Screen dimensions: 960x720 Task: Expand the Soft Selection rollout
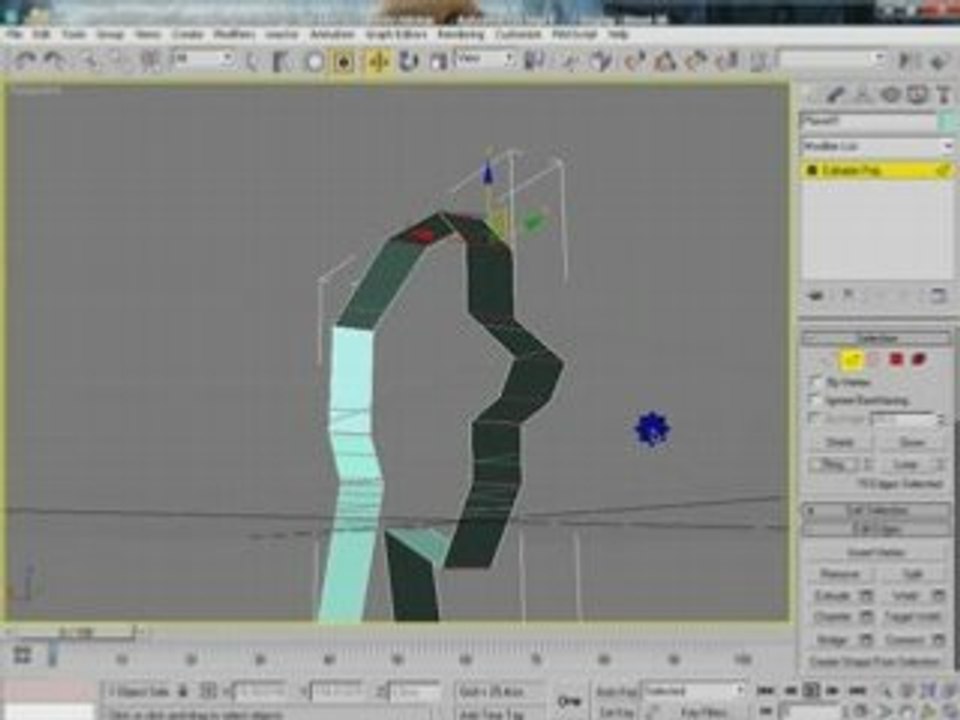pyautogui.click(x=877, y=510)
